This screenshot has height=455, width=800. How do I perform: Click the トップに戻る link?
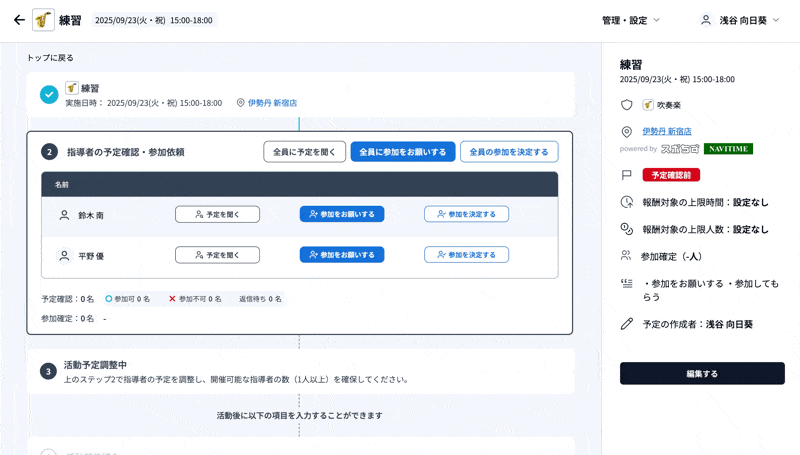[x=50, y=58]
